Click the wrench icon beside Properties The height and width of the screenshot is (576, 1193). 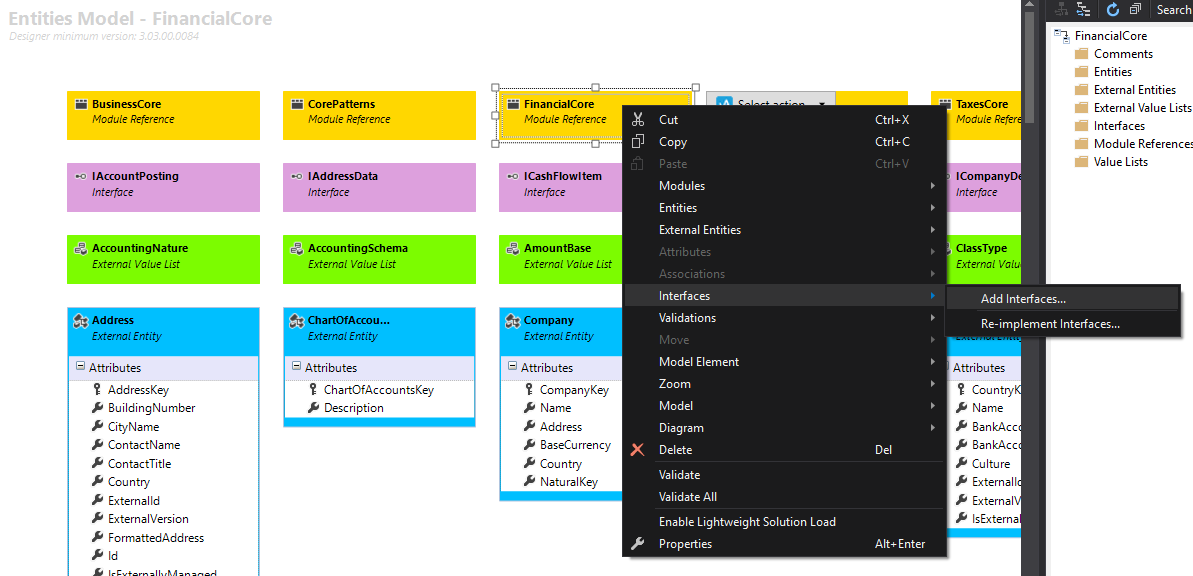coord(638,543)
